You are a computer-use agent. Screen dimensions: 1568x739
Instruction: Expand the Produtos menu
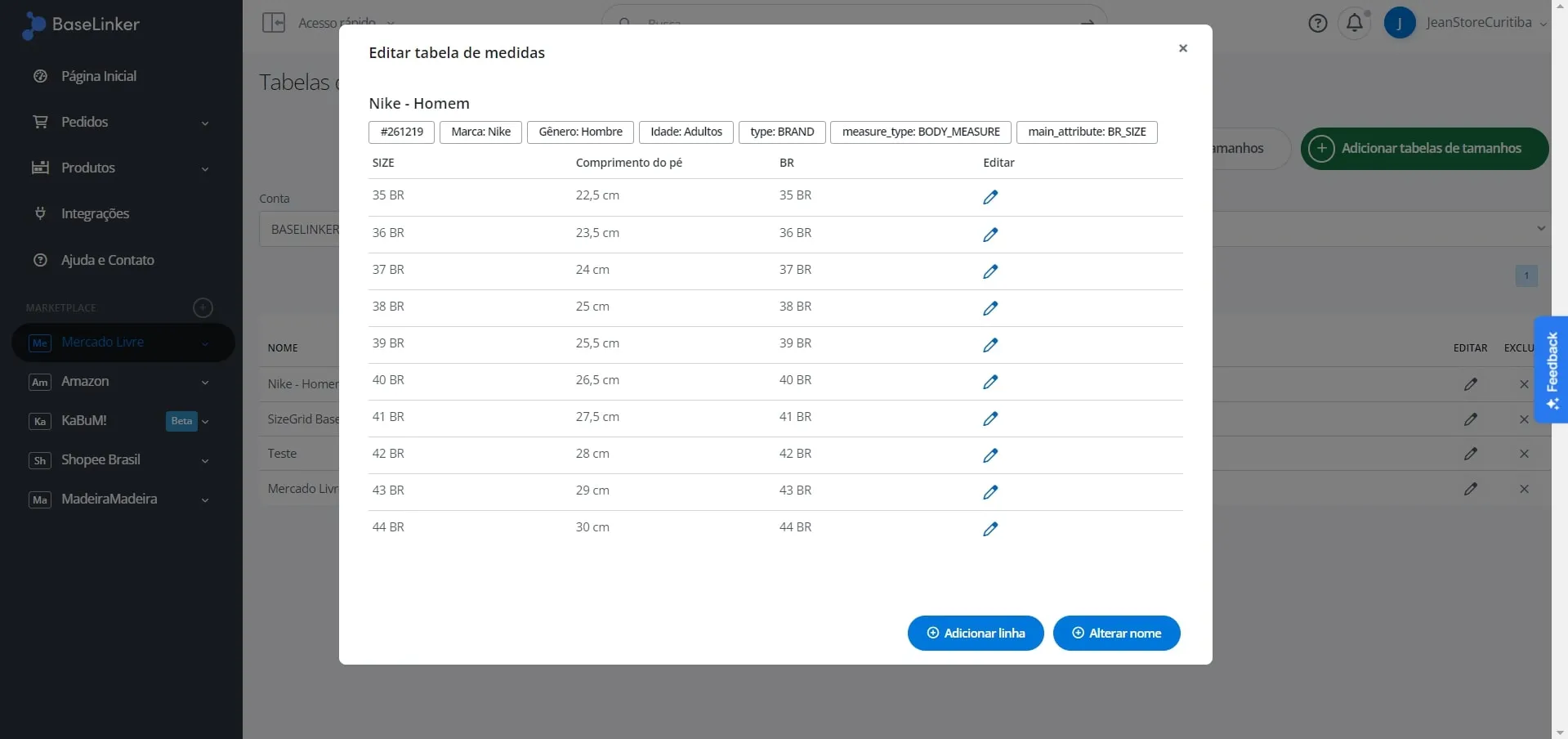click(x=121, y=168)
